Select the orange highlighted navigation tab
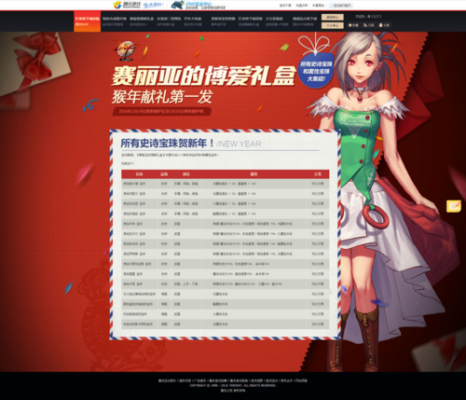Screen dimensions: 466x400 pos(87,21)
